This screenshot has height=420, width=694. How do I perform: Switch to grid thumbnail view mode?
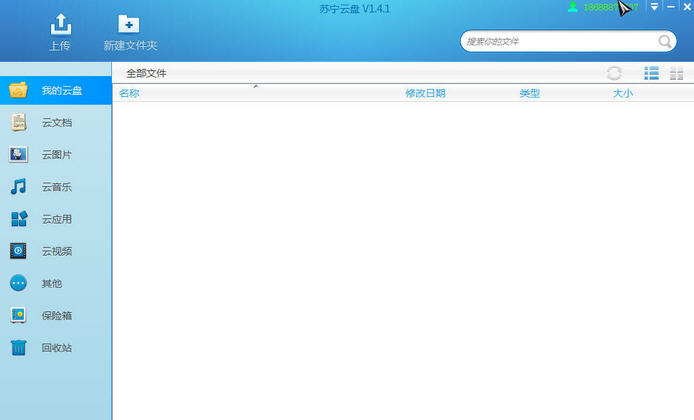coord(677,73)
